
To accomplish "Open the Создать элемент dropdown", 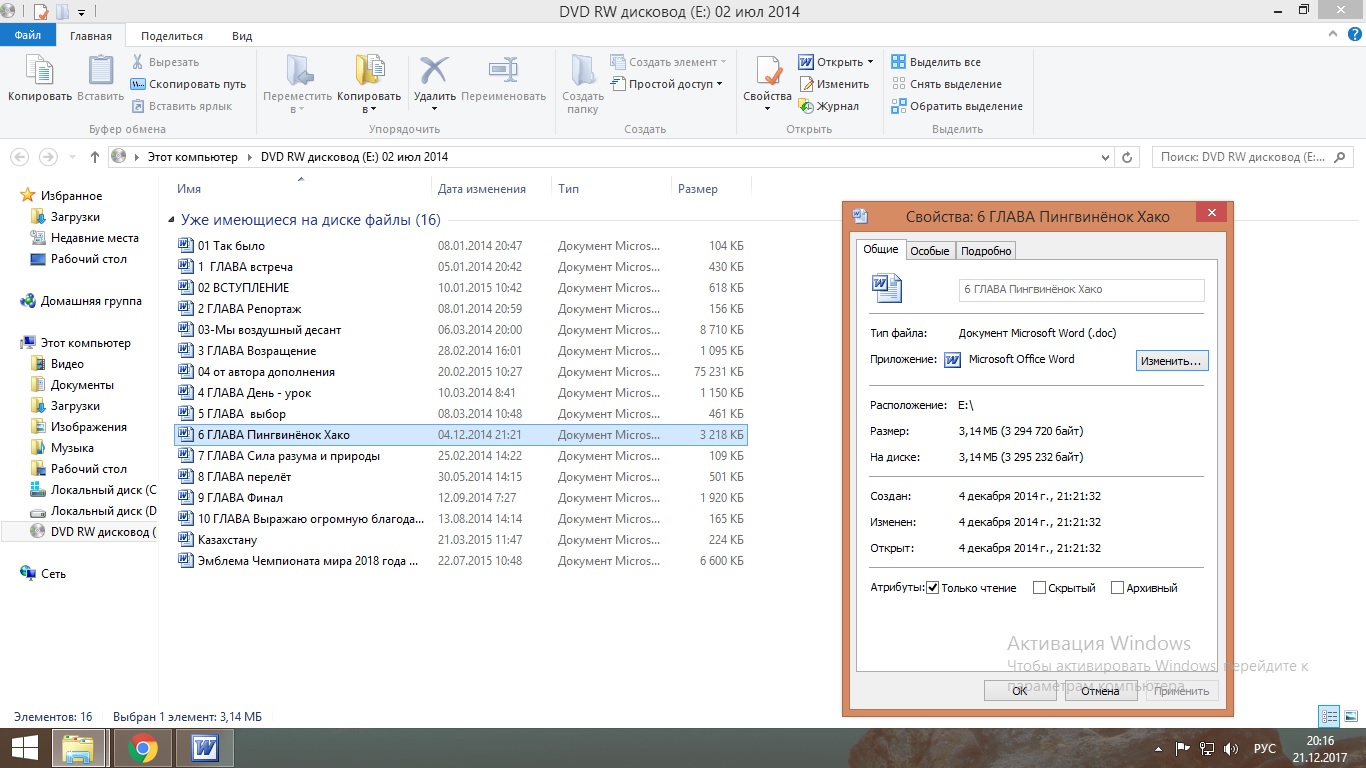I will click(x=723, y=62).
